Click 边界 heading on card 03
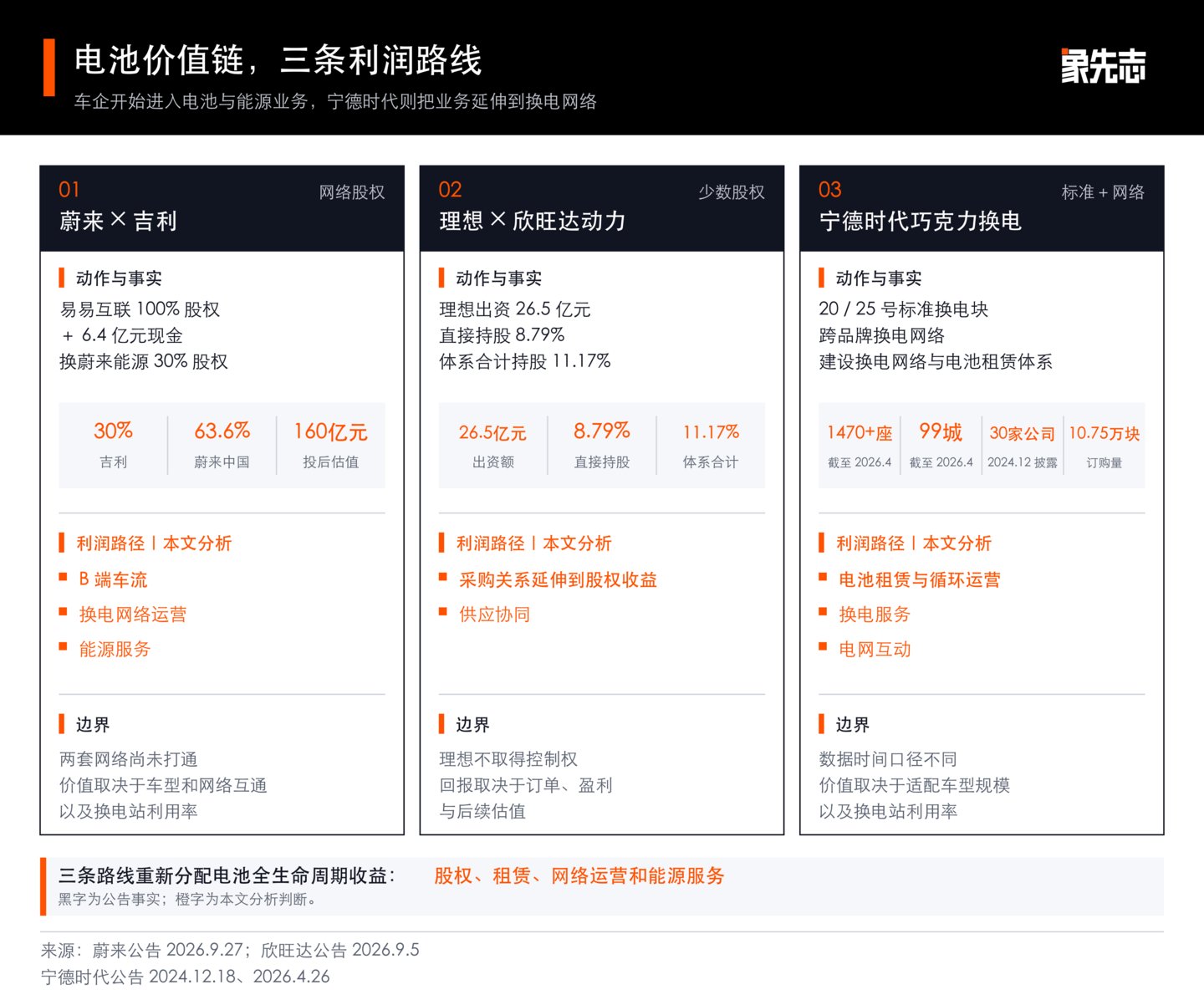This screenshot has width=1204, height=1000. pyautogui.click(x=852, y=724)
